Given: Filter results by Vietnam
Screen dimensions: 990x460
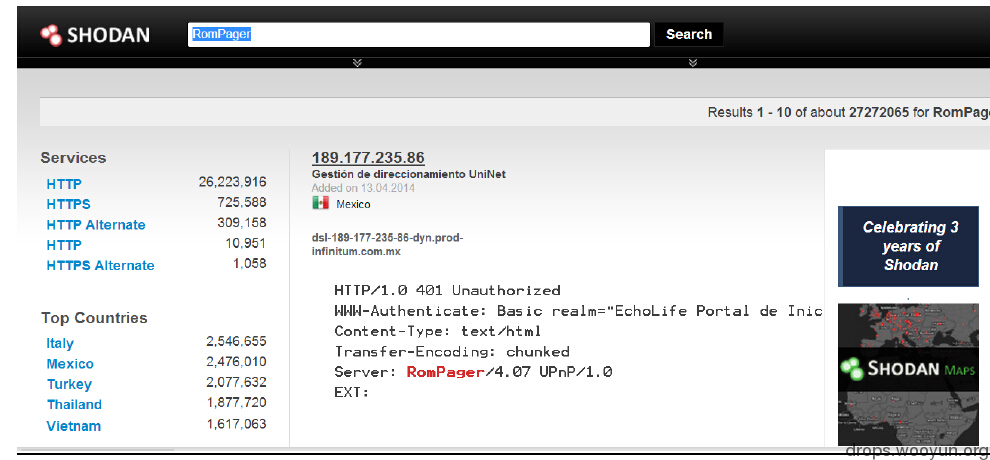Looking at the screenshot, I should (74, 426).
